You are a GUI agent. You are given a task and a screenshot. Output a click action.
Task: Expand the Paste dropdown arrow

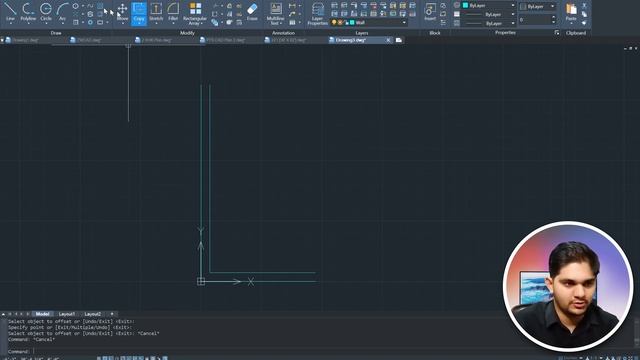[571, 23]
